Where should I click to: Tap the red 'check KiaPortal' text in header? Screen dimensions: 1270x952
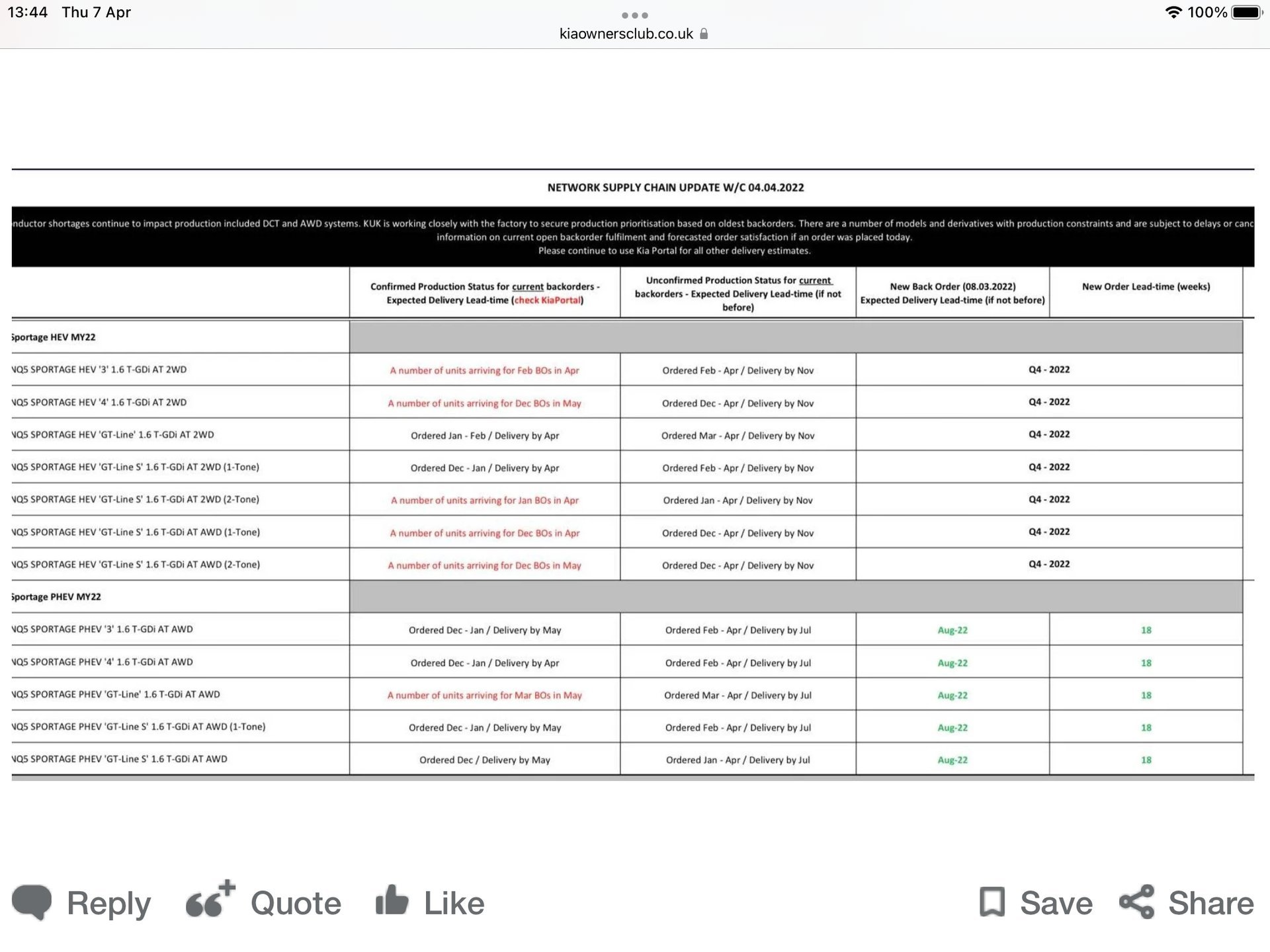click(547, 300)
